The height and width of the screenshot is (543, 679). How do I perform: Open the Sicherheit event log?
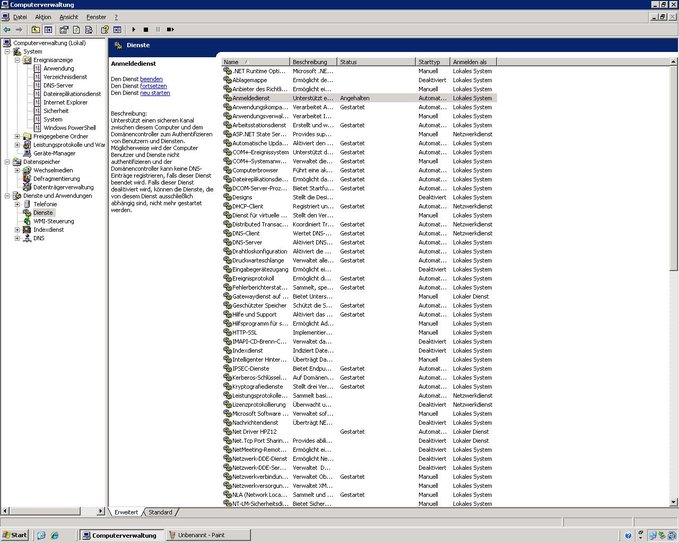56,111
